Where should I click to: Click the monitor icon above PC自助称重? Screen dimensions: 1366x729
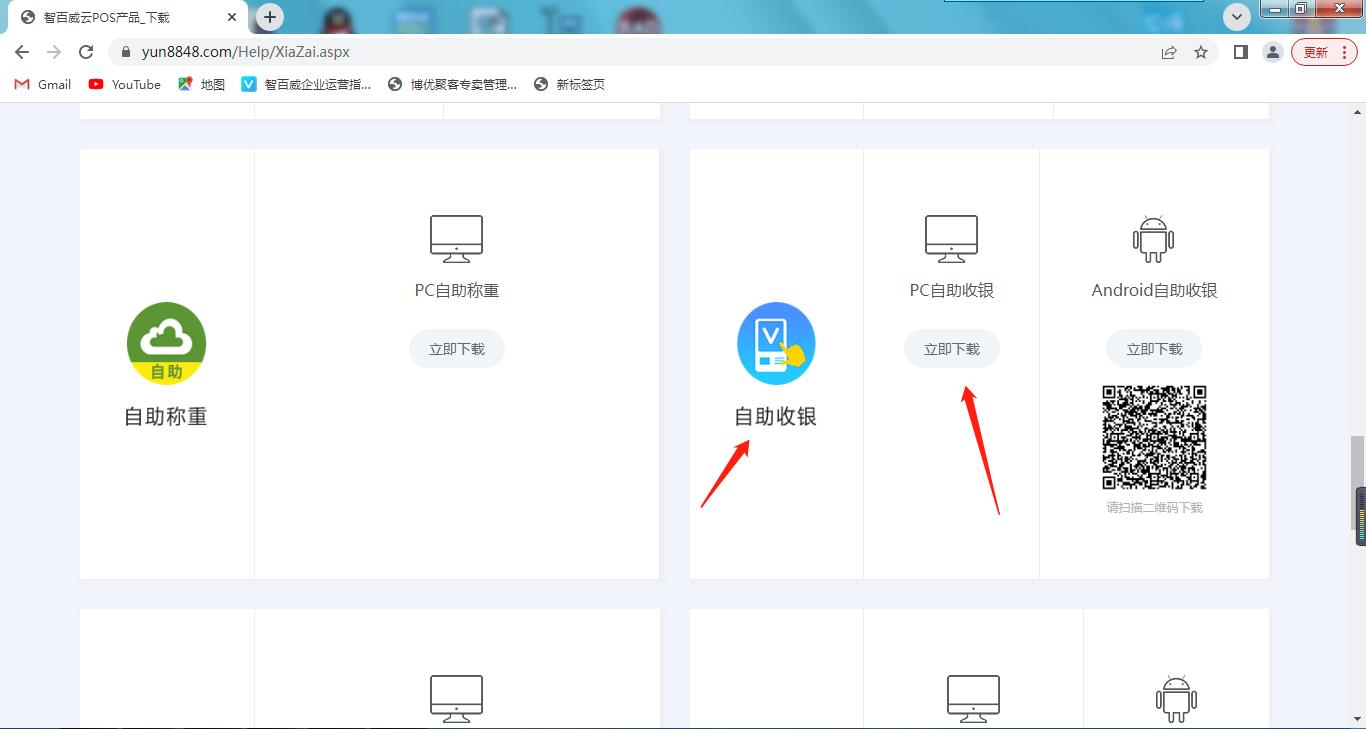[456, 239]
